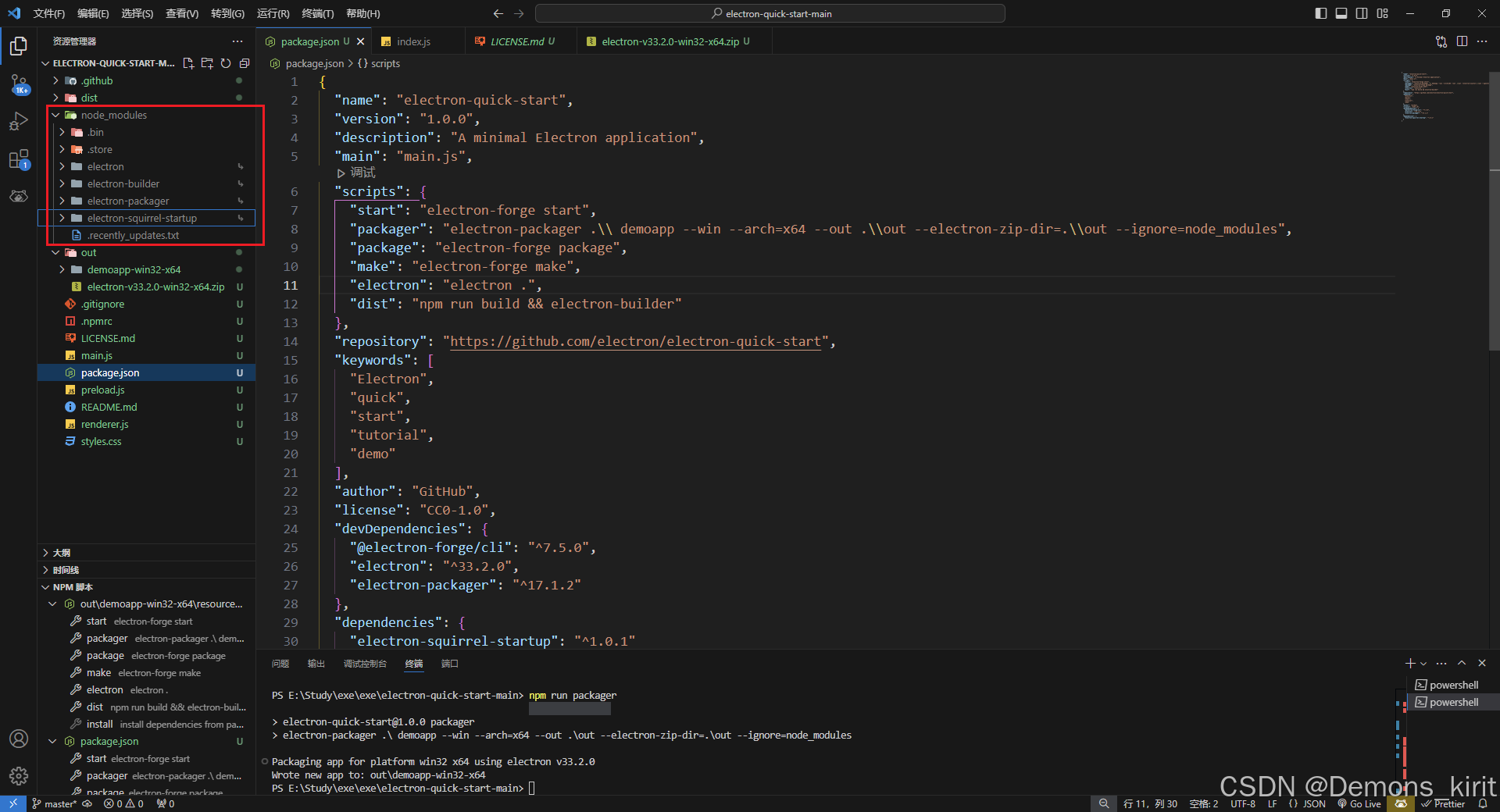Image resolution: width=1500 pixels, height=812 pixels.
Task: Open the new terminal profile dropdown arrow
Action: click(x=1423, y=664)
